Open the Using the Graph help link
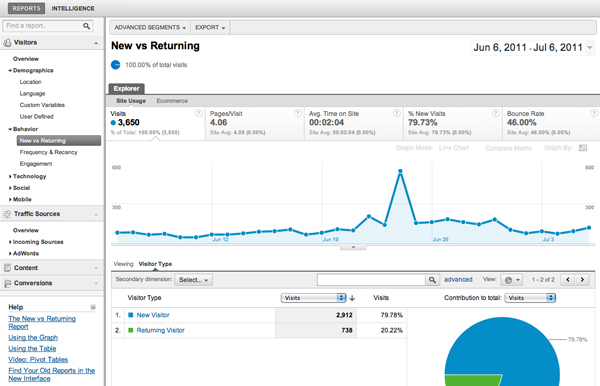The width and height of the screenshot is (600, 386). pos(33,337)
